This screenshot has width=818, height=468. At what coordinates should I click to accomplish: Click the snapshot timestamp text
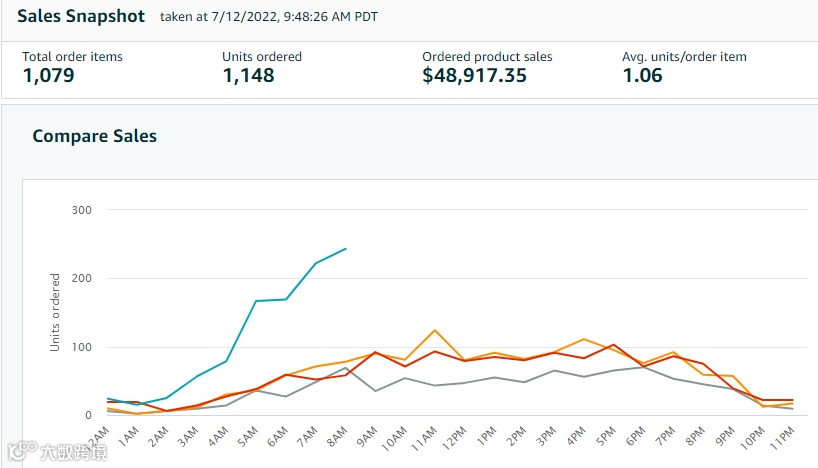click(x=269, y=18)
